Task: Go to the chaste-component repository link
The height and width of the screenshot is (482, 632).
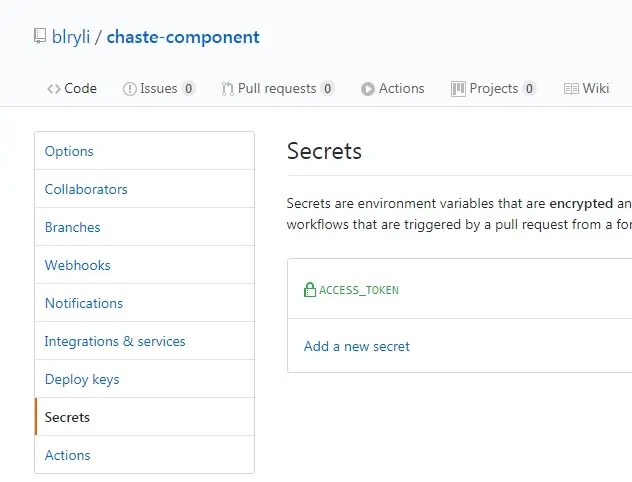Action: click(x=183, y=38)
